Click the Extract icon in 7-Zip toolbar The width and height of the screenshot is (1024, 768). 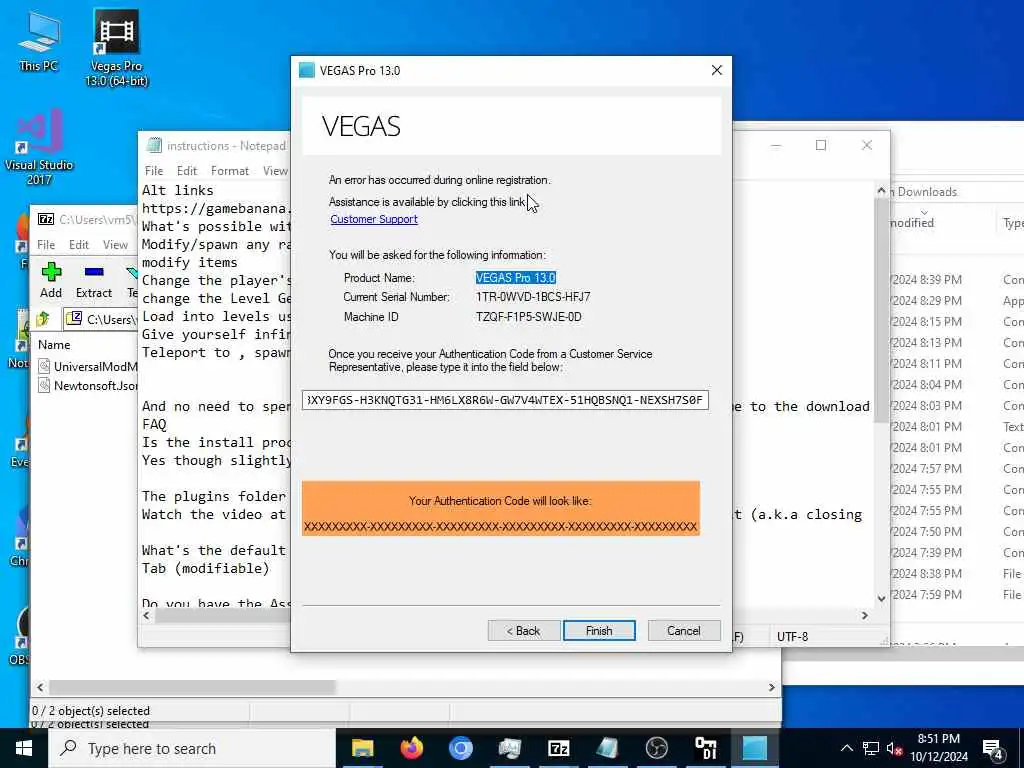coord(94,280)
